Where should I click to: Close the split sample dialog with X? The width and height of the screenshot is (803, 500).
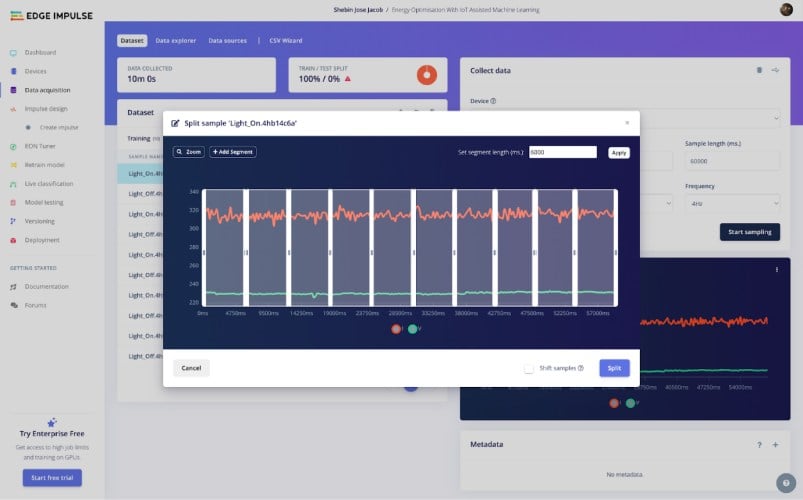pyautogui.click(x=627, y=123)
